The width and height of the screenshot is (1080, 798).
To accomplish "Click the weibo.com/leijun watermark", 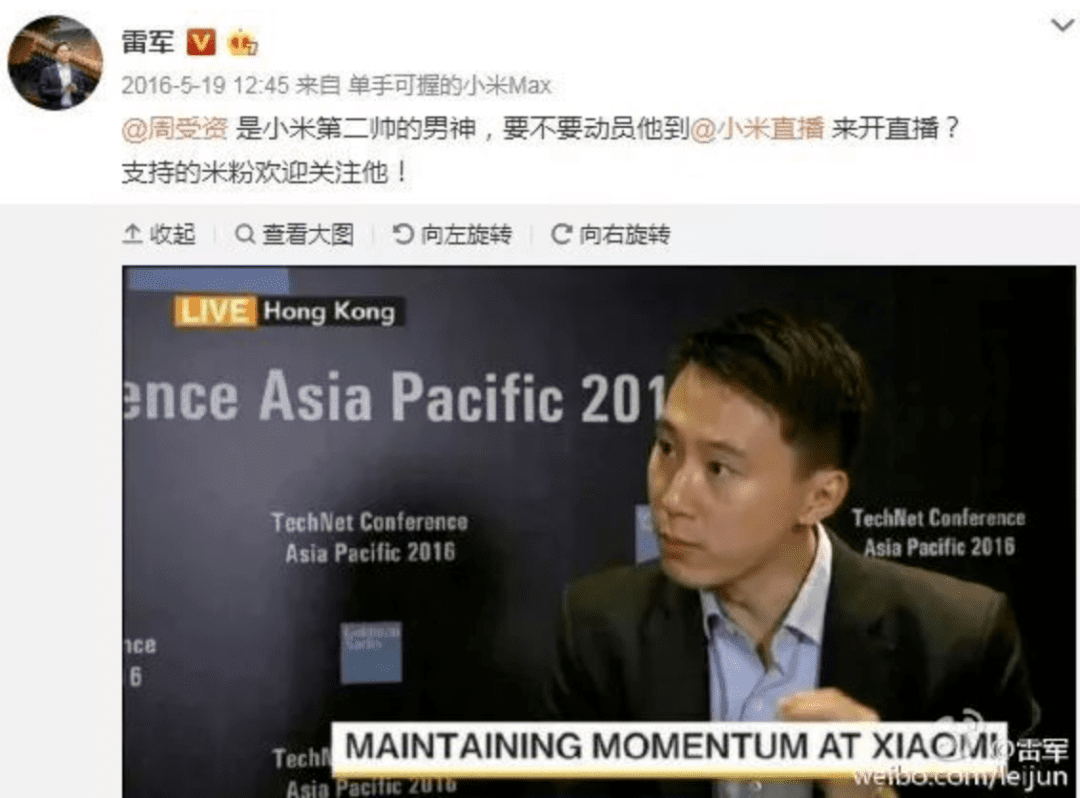I will coord(960,777).
